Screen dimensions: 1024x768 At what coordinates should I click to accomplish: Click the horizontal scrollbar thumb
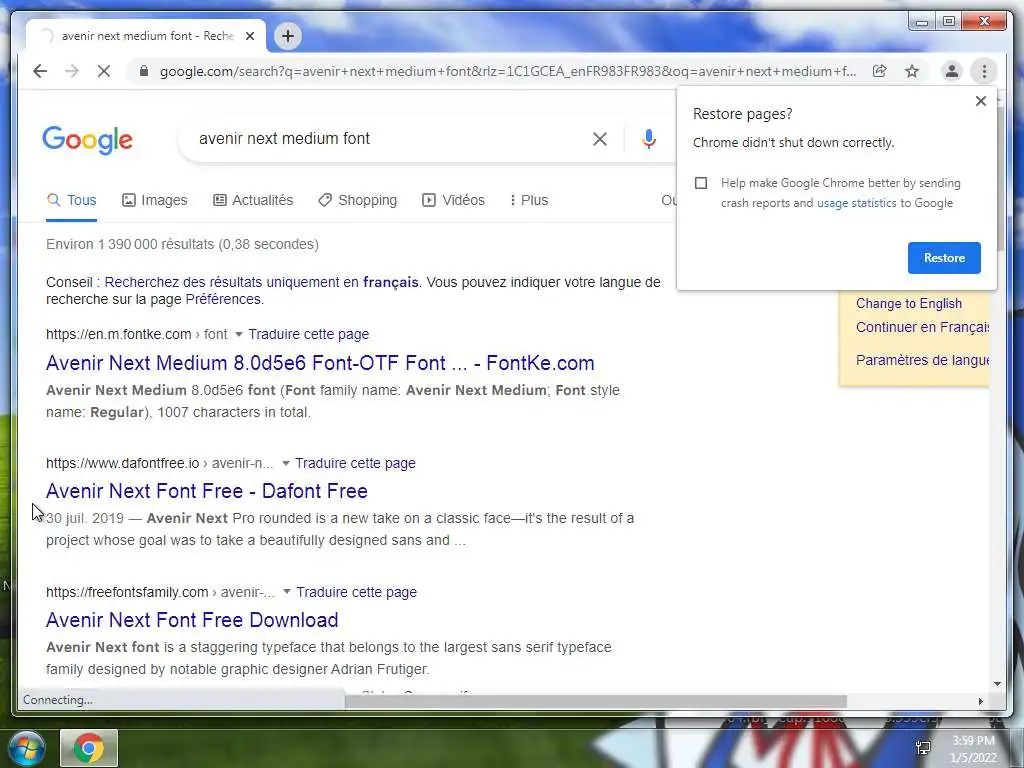coord(596,701)
